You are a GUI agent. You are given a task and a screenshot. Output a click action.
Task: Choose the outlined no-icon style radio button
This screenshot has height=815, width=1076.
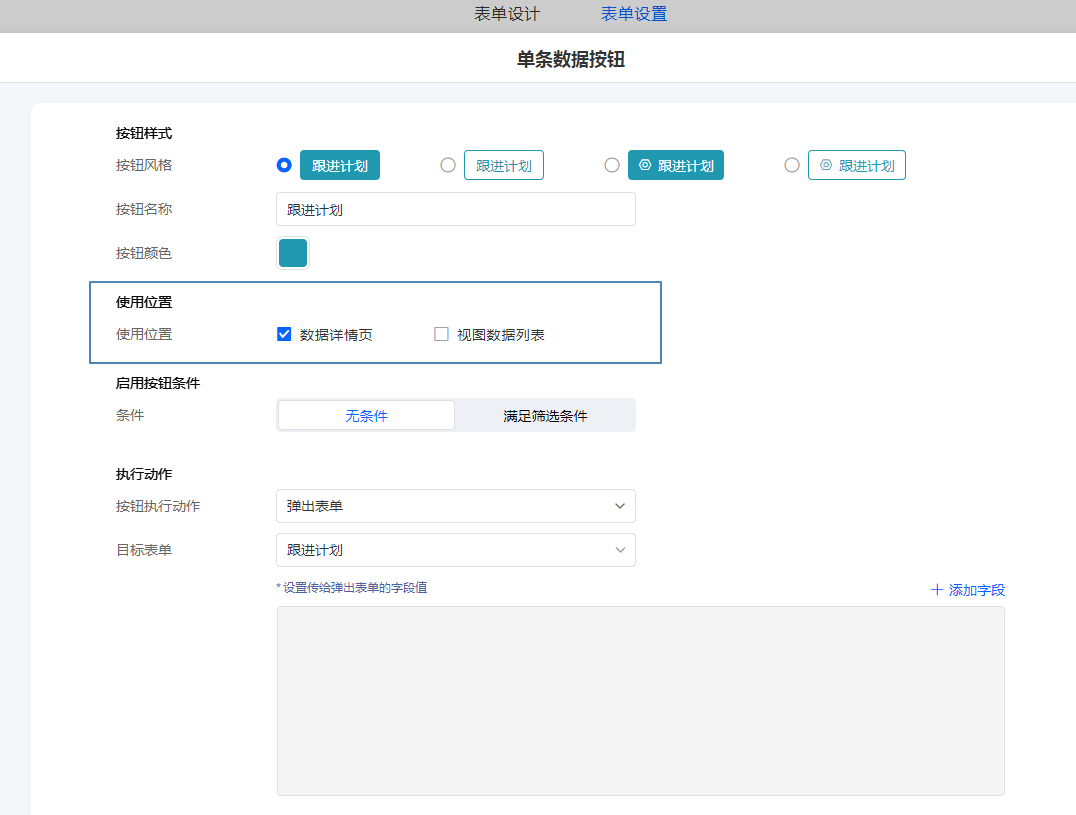(448, 165)
